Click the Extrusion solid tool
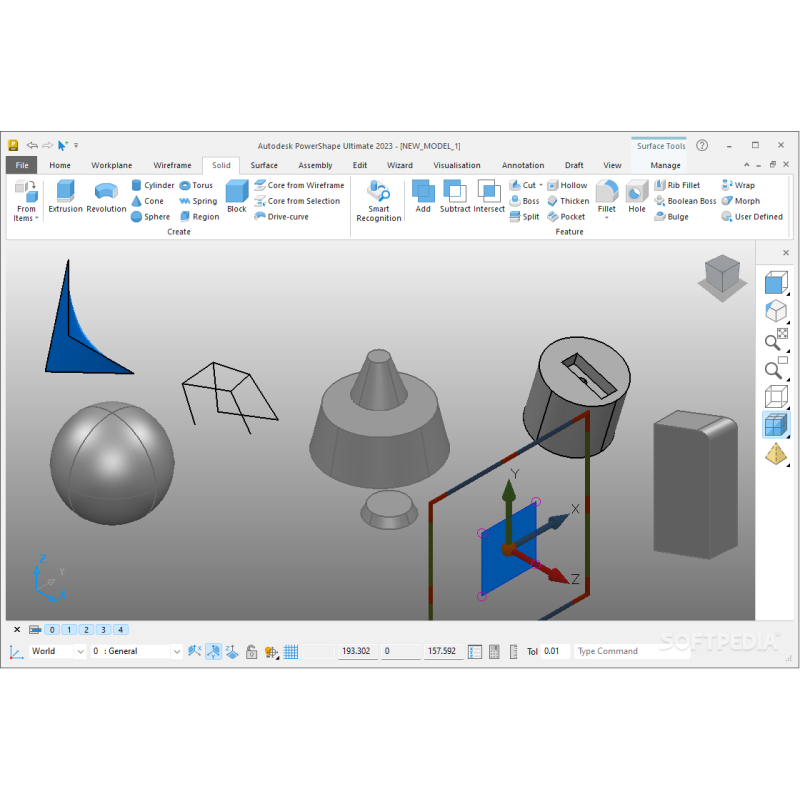 tap(65, 196)
